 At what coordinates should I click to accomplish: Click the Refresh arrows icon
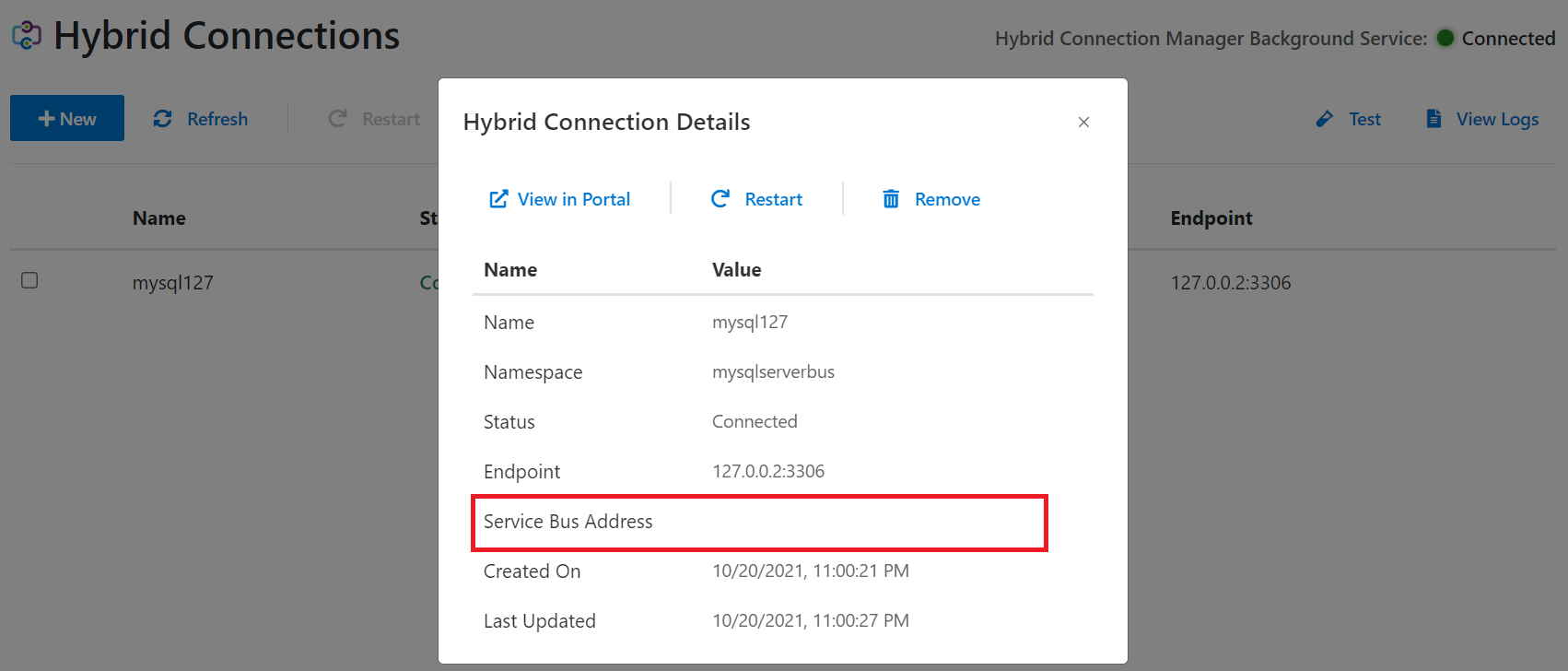(163, 119)
